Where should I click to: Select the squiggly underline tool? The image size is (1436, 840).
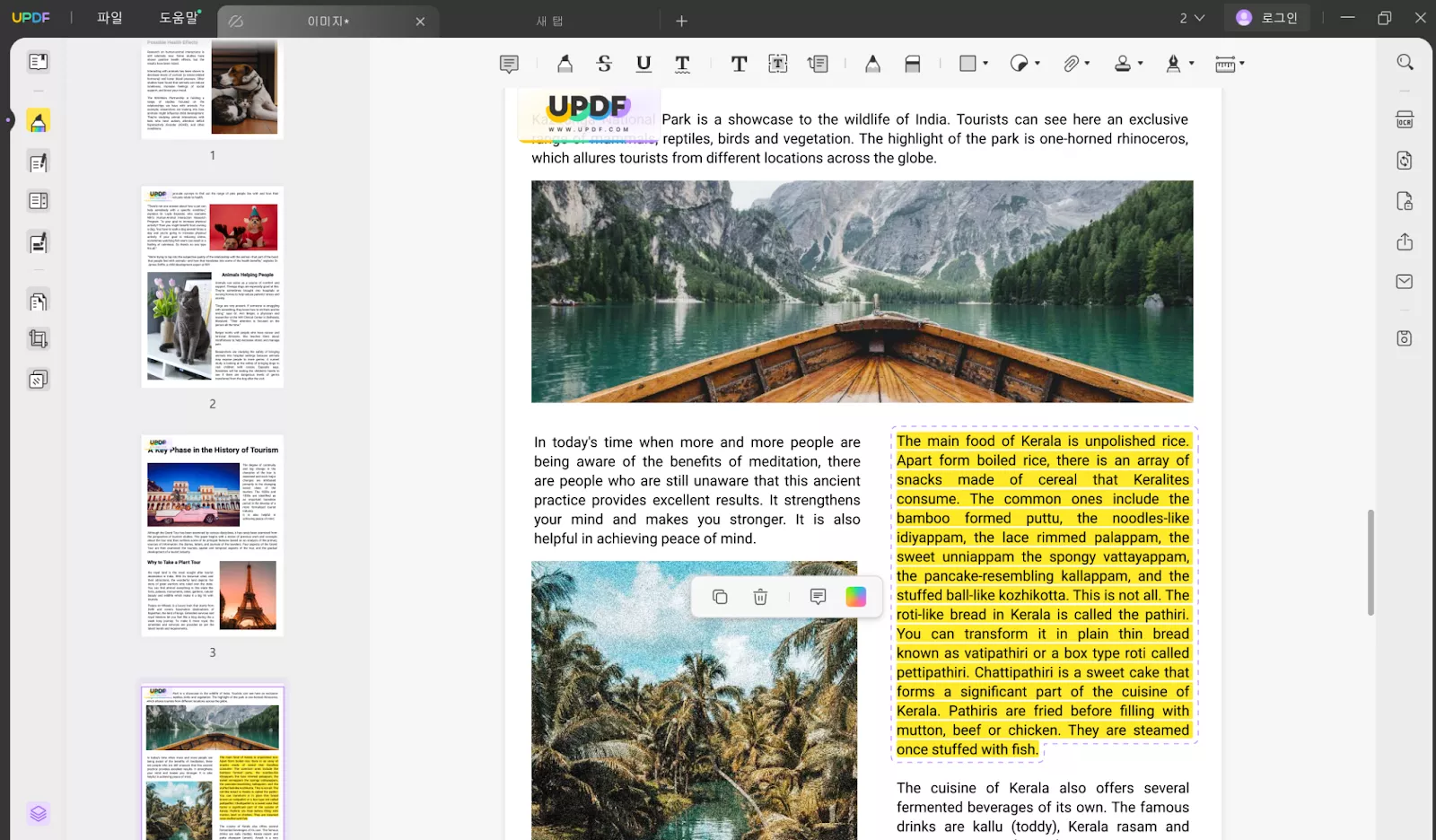pos(683,64)
